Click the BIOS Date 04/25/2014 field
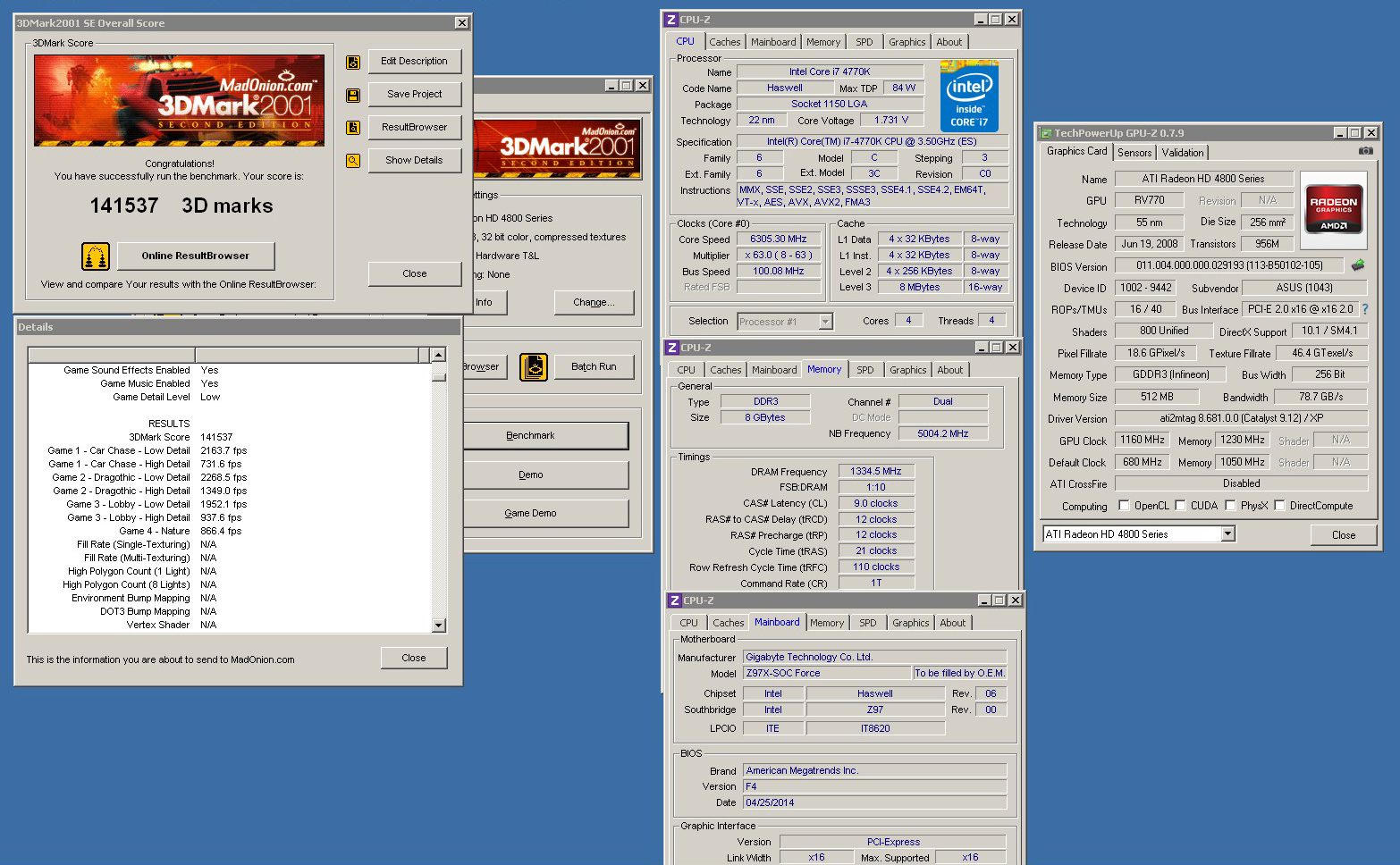1400x865 pixels. pos(874,803)
